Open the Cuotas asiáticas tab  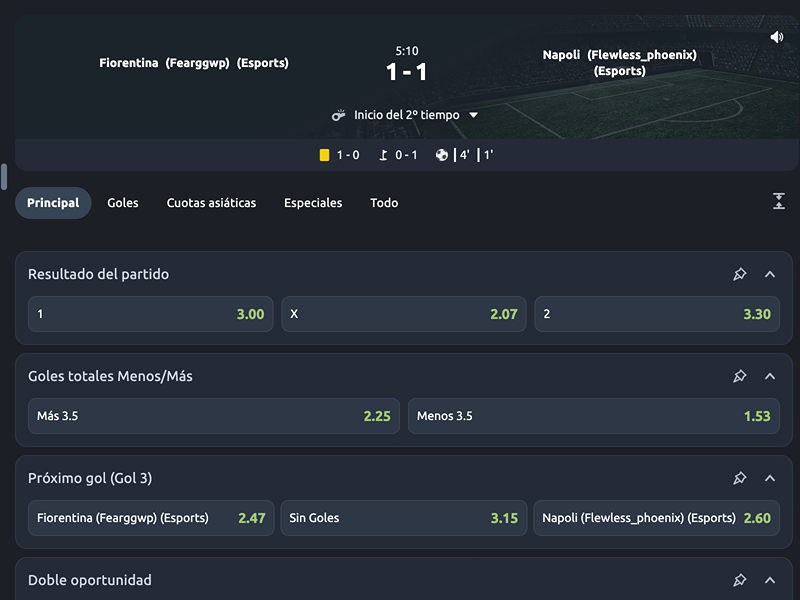pos(211,203)
